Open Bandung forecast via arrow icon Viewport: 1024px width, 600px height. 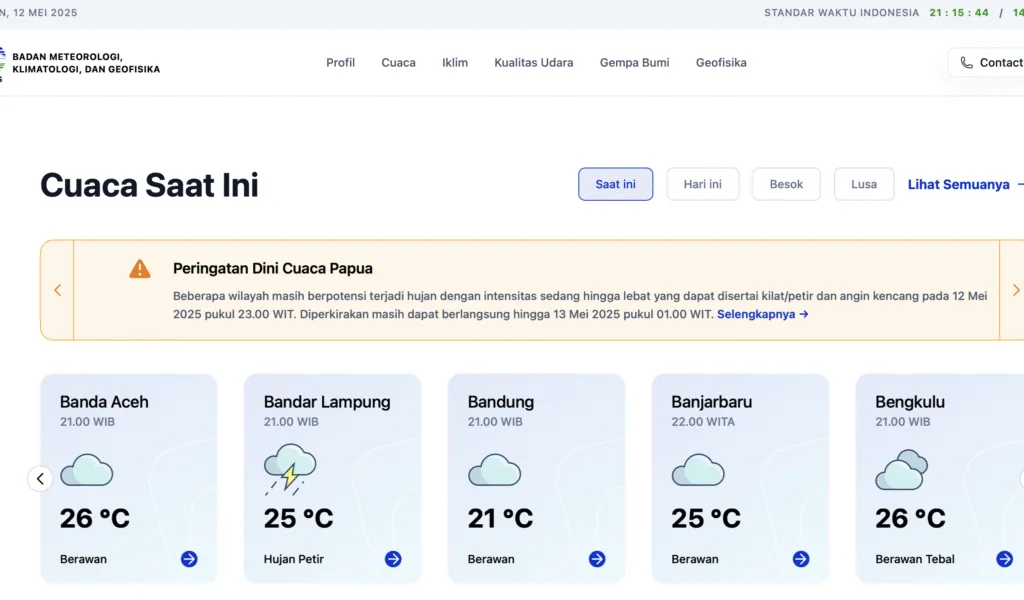point(597,559)
